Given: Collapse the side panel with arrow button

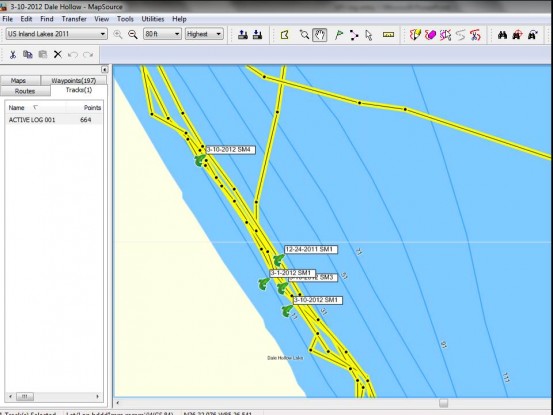Looking at the screenshot, I should (x=104, y=69).
